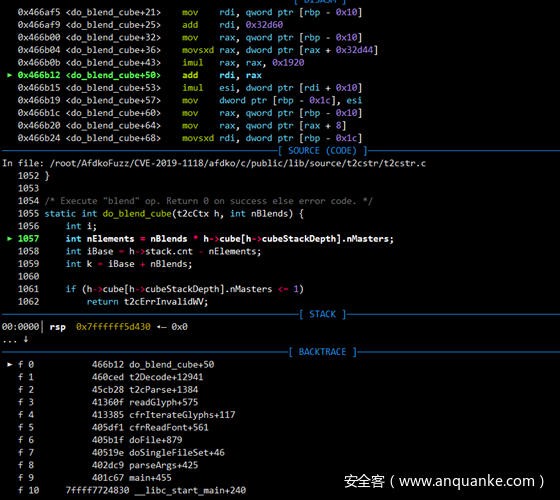Click the t2cstr.c source file path
This screenshot has height=500, width=560.
[238, 163]
